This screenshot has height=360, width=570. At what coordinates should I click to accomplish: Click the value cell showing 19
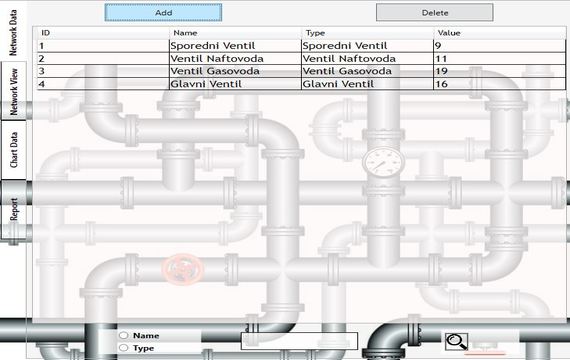499,71
